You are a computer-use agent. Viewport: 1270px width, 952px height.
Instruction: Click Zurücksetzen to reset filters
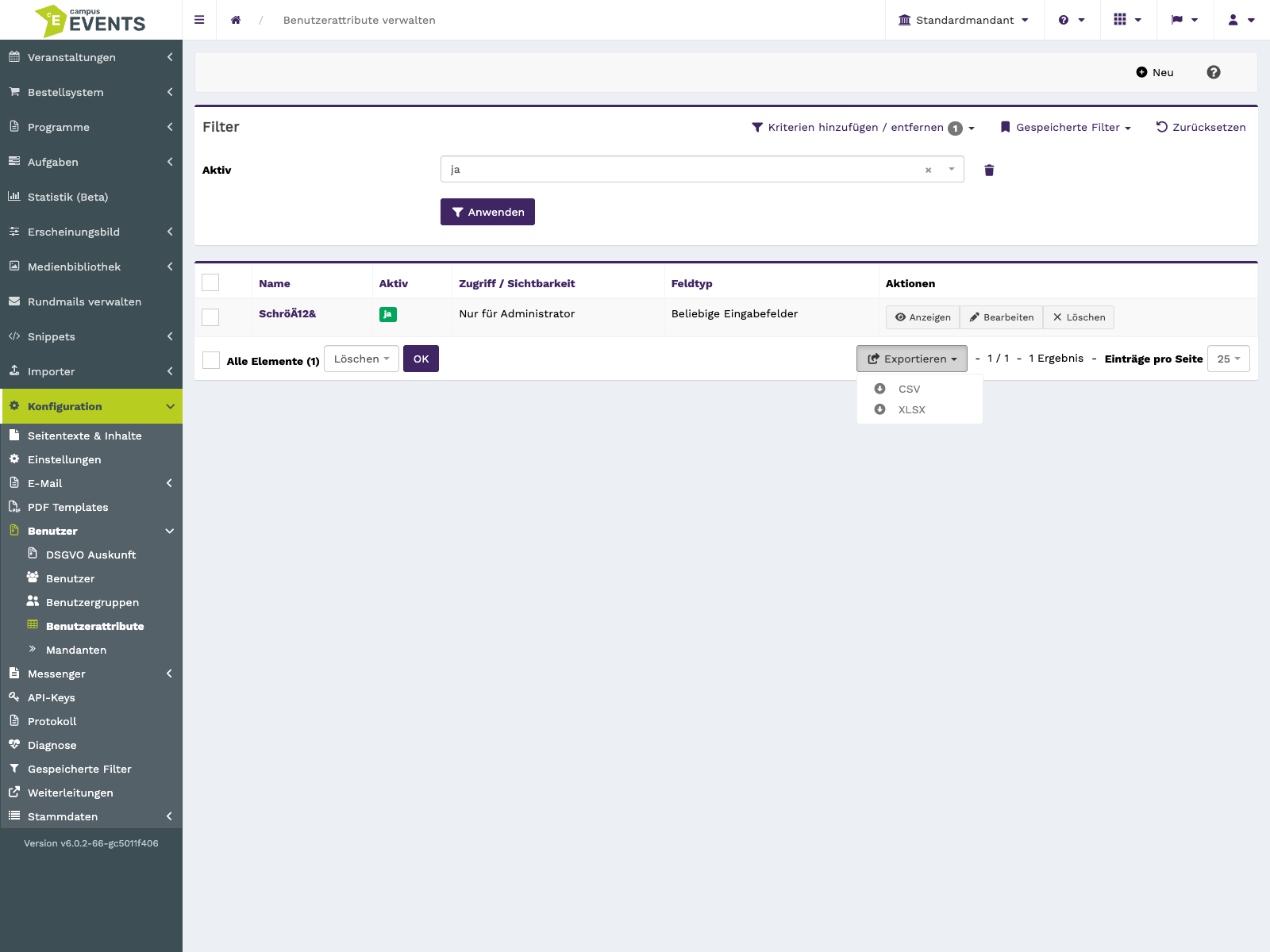[1200, 127]
